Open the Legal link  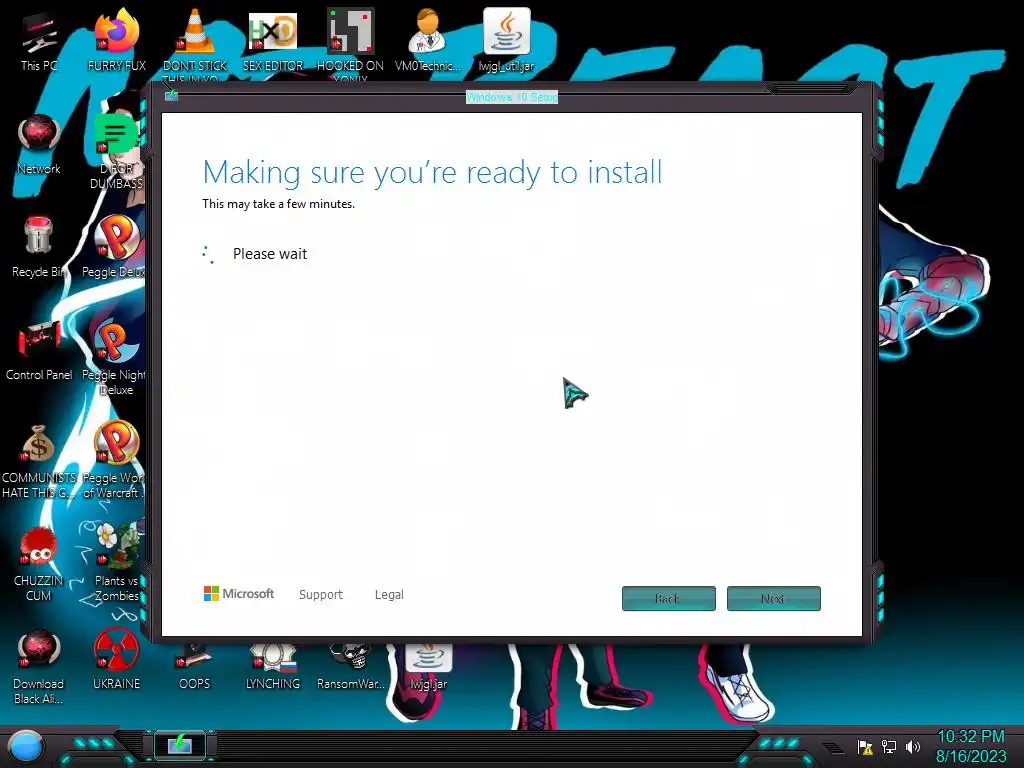pyautogui.click(x=389, y=594)
